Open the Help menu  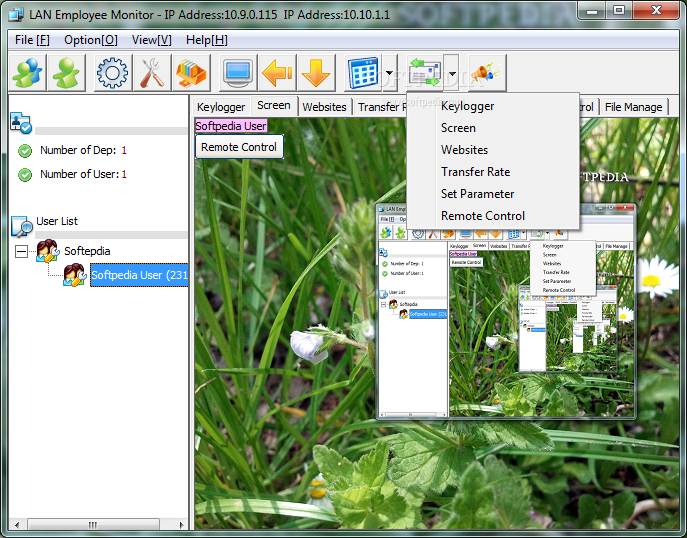(207, 40)
